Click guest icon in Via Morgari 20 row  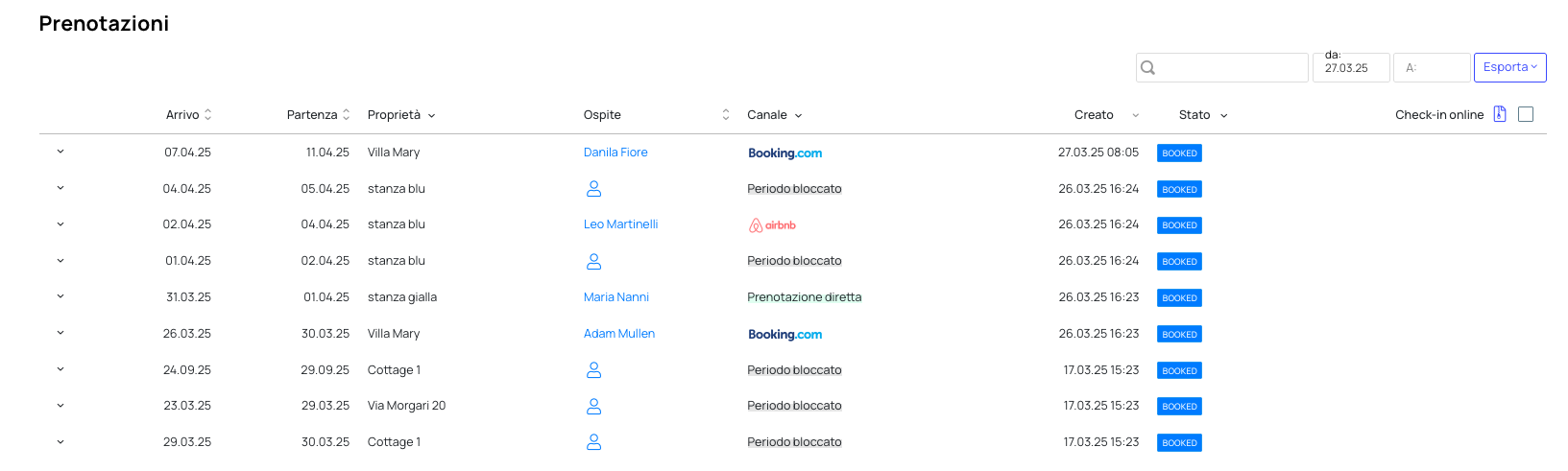pyautogui.click(x=593, y=406)
